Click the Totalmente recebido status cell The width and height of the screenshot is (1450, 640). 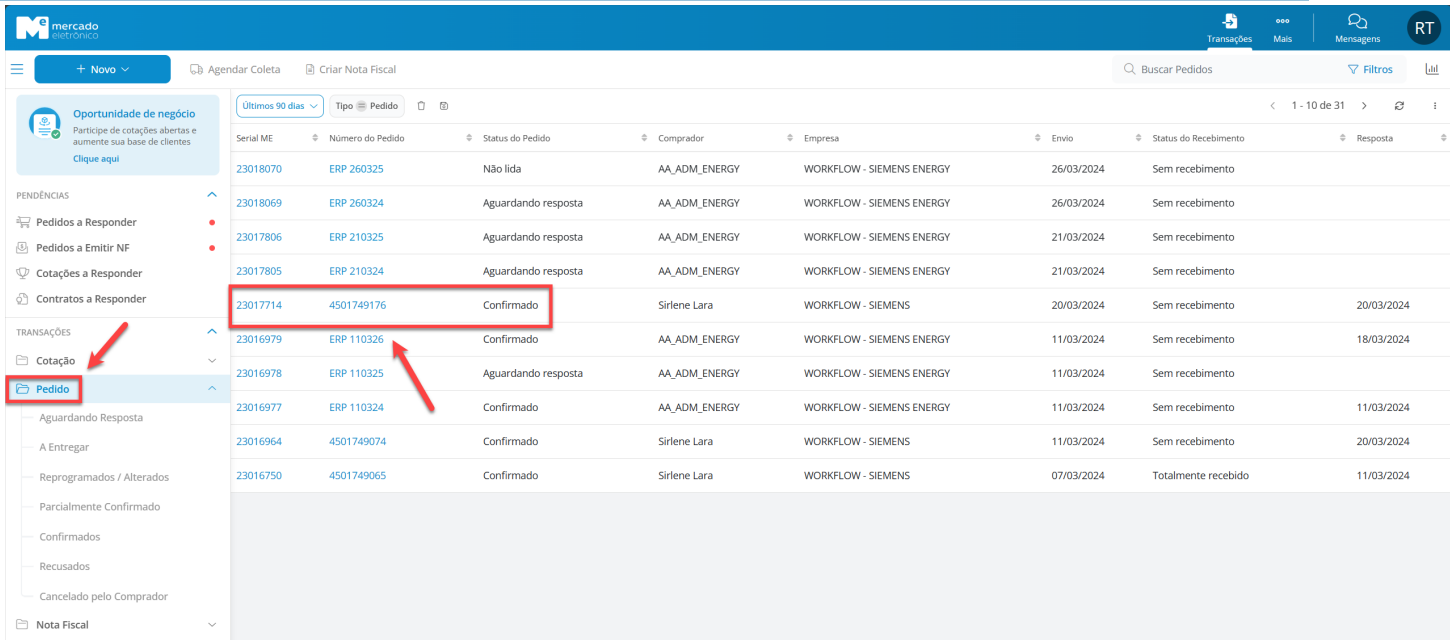click(1201, 475)
